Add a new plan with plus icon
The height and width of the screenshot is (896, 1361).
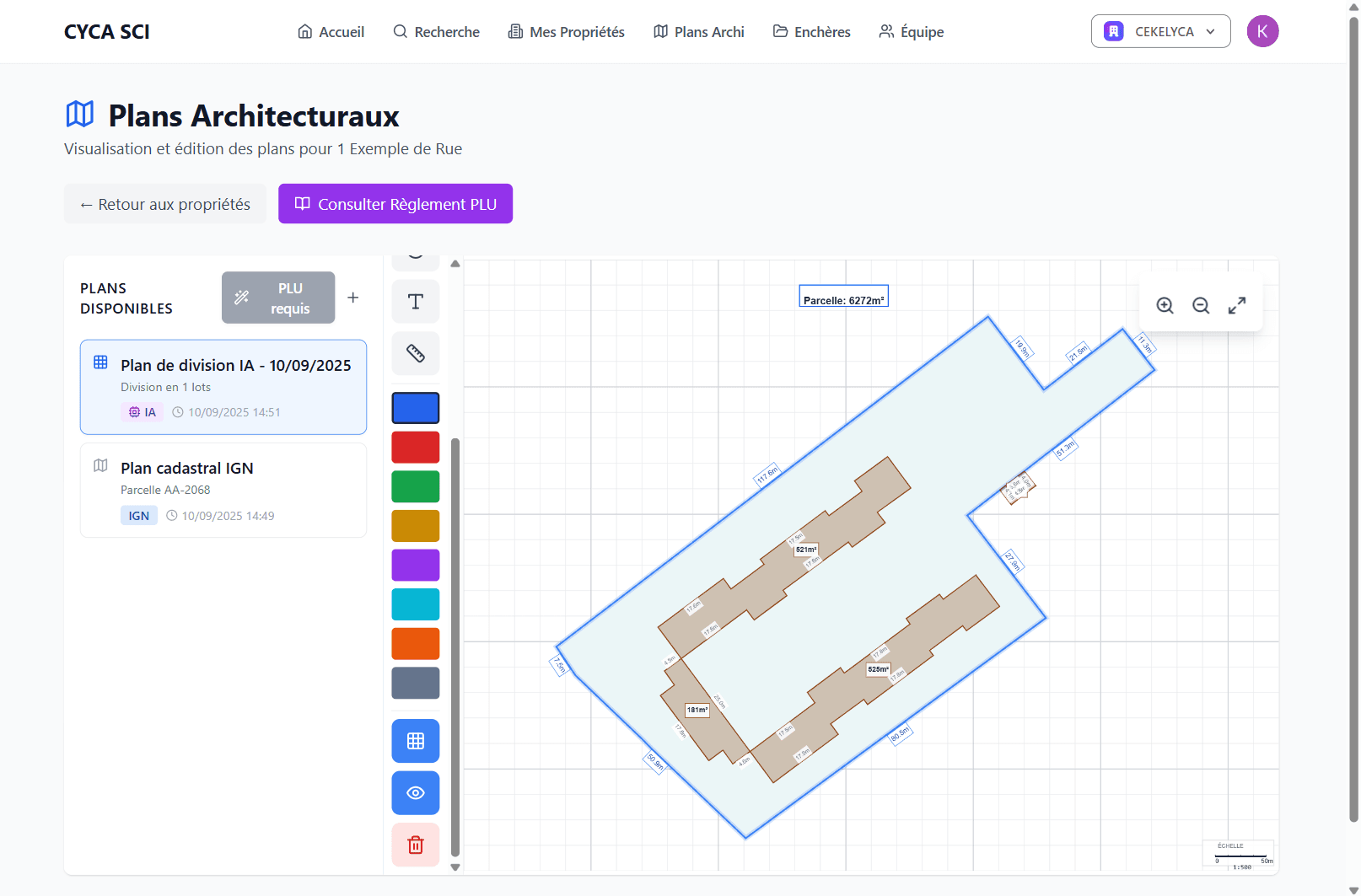pos(353,298)
